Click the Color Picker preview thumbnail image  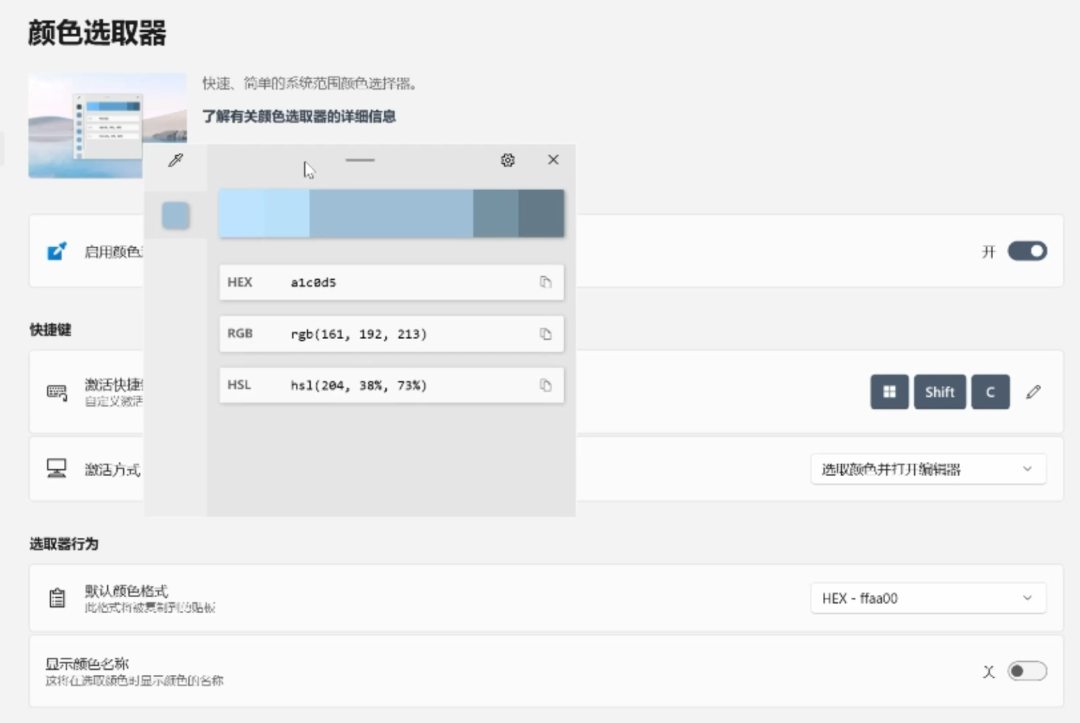[107, 125]
